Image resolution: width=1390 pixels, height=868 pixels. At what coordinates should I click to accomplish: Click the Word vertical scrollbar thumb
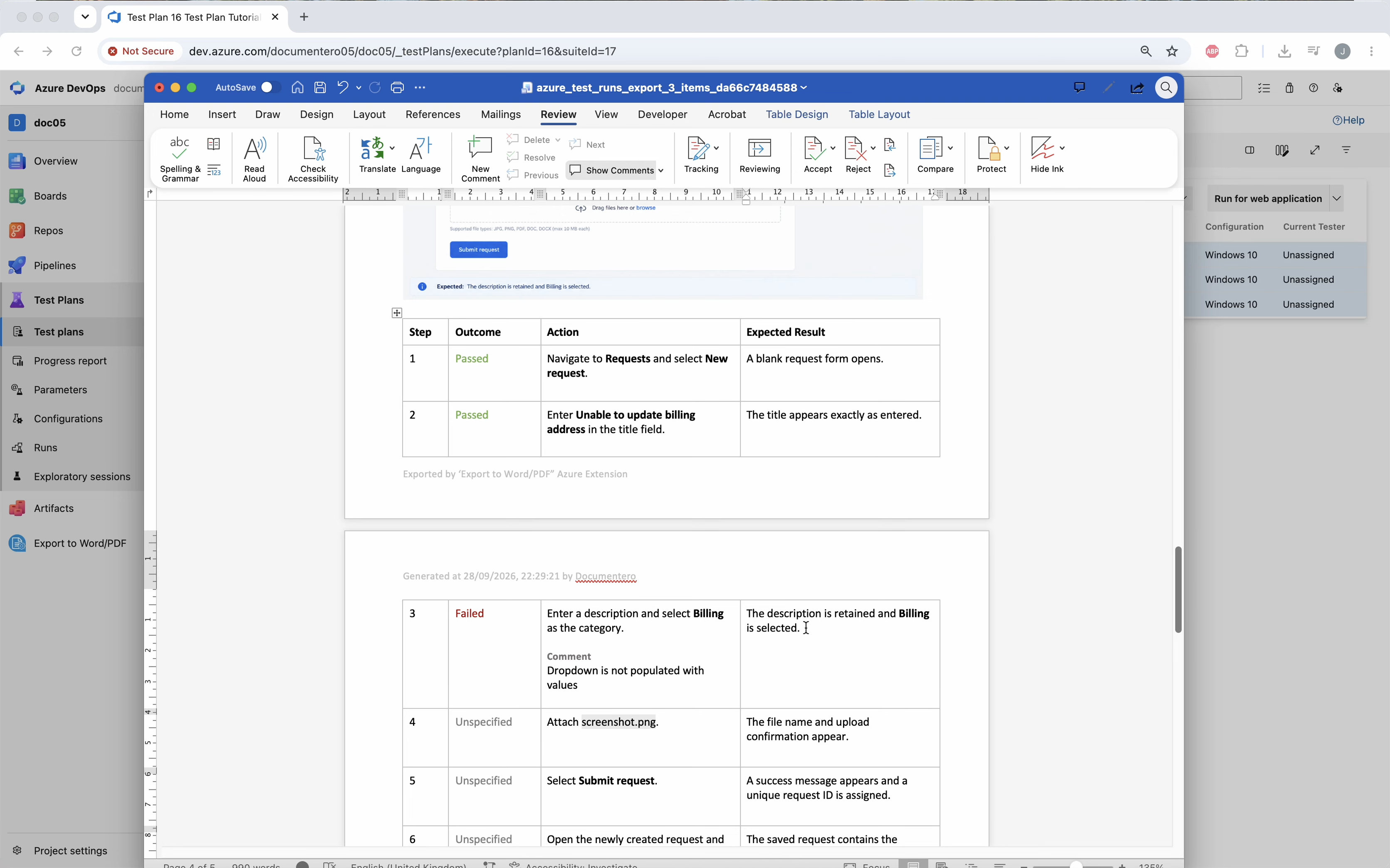(x=1178, y=589)
